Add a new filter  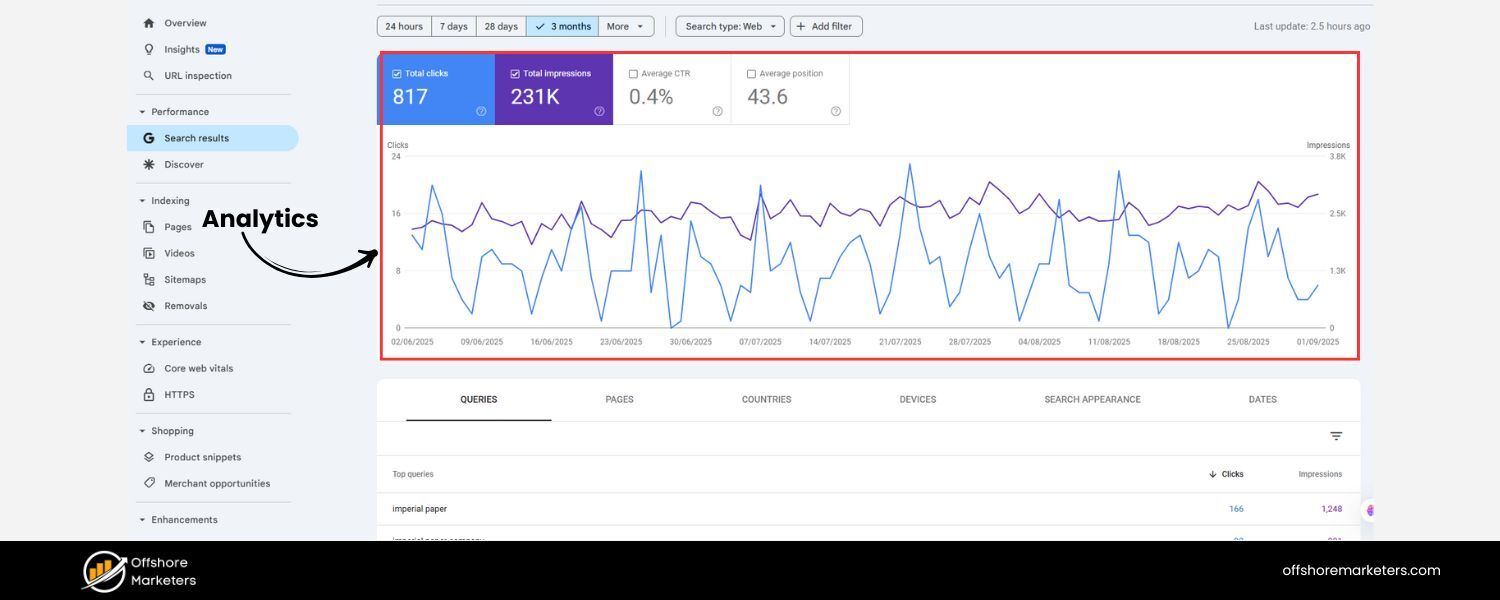coord(826,26)
